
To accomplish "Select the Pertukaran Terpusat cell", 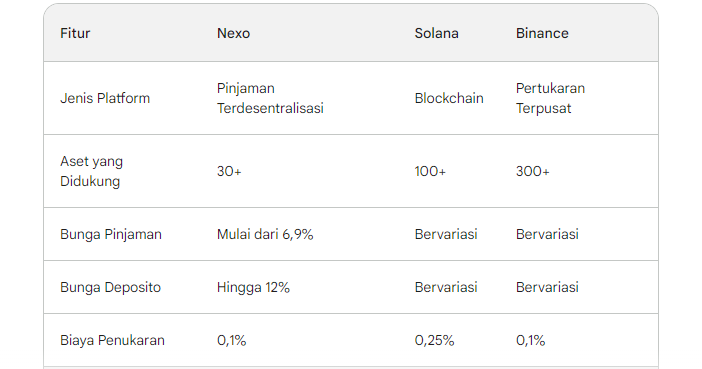I will coord(550,98).
